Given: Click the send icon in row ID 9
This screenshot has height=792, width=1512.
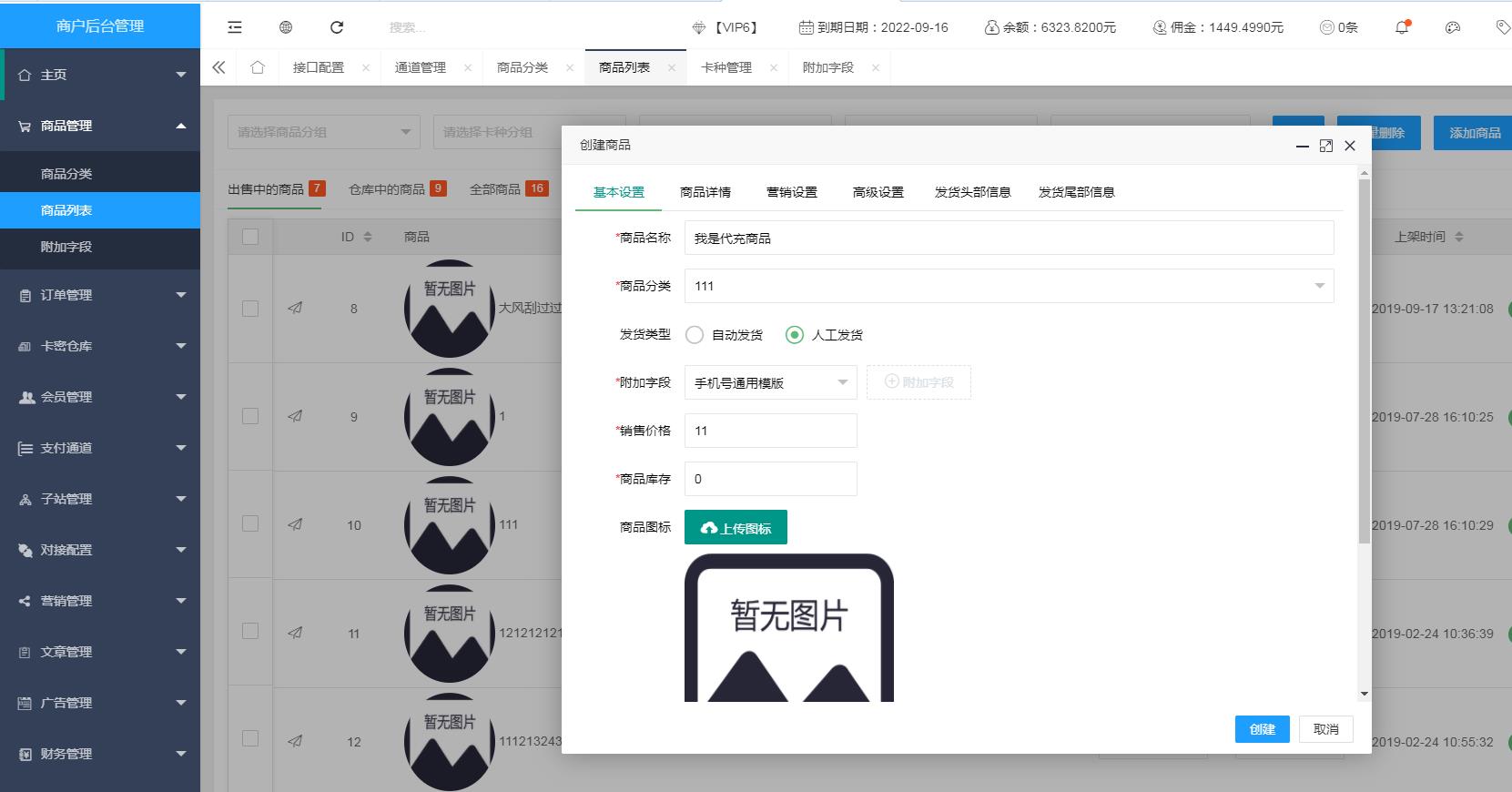Looking at the screenshot, I should coord(295,416).
